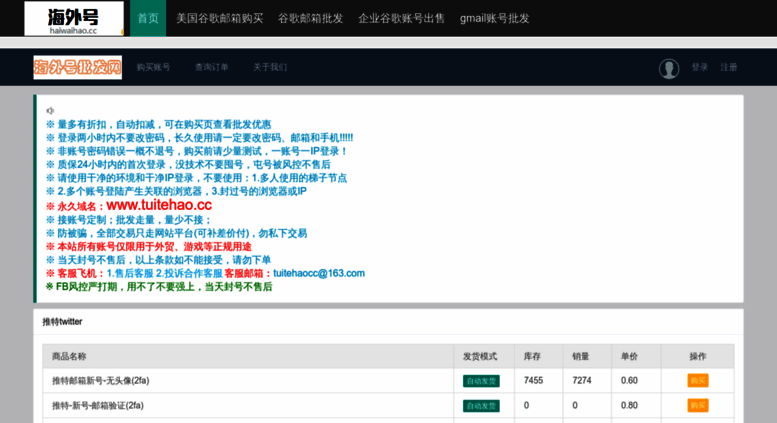
Task: Click 单价 column header
Action: click(x=629, y=356)
